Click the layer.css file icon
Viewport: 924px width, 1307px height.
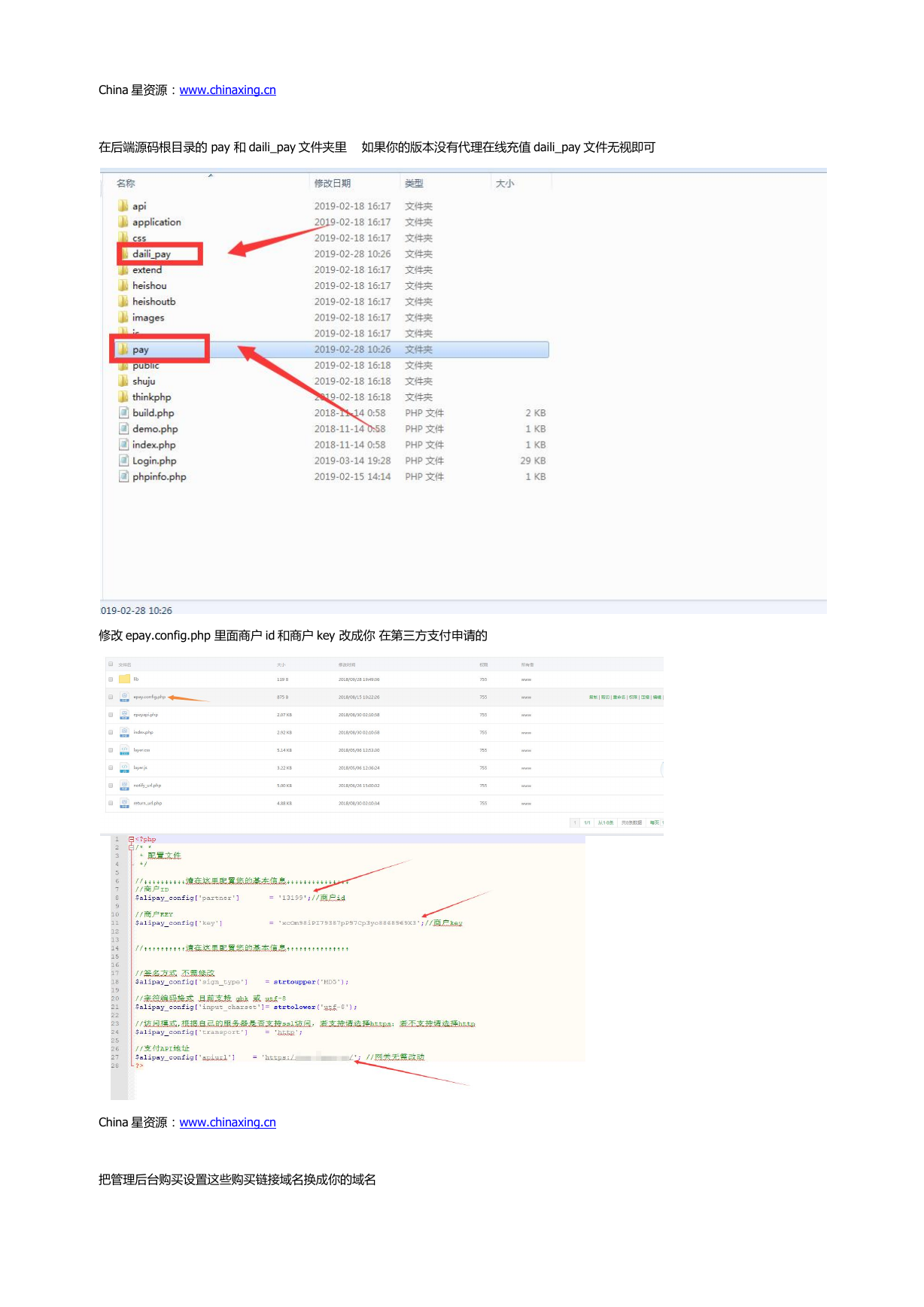[124, 749]
